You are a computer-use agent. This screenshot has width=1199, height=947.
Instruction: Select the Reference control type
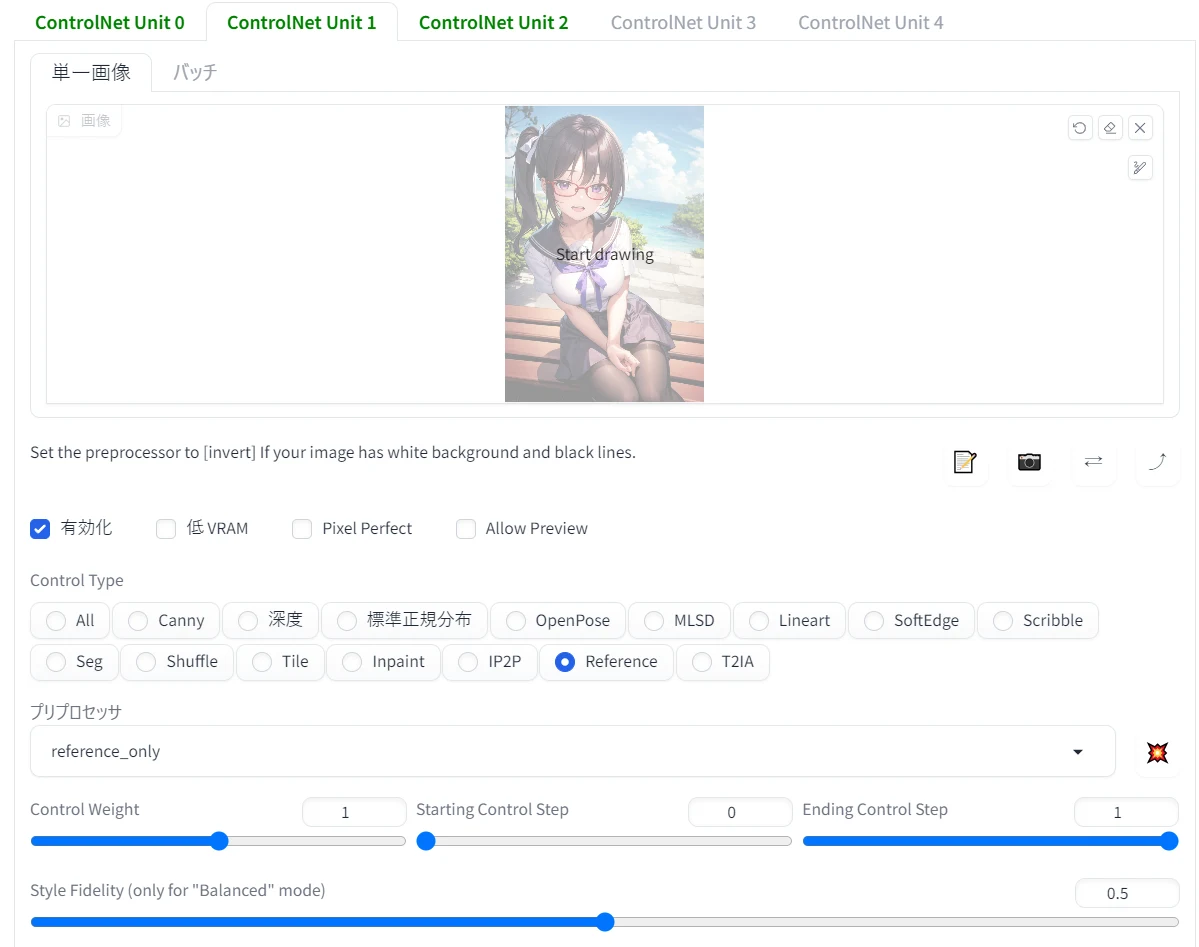pyautogui.click(x=607, y=662)
